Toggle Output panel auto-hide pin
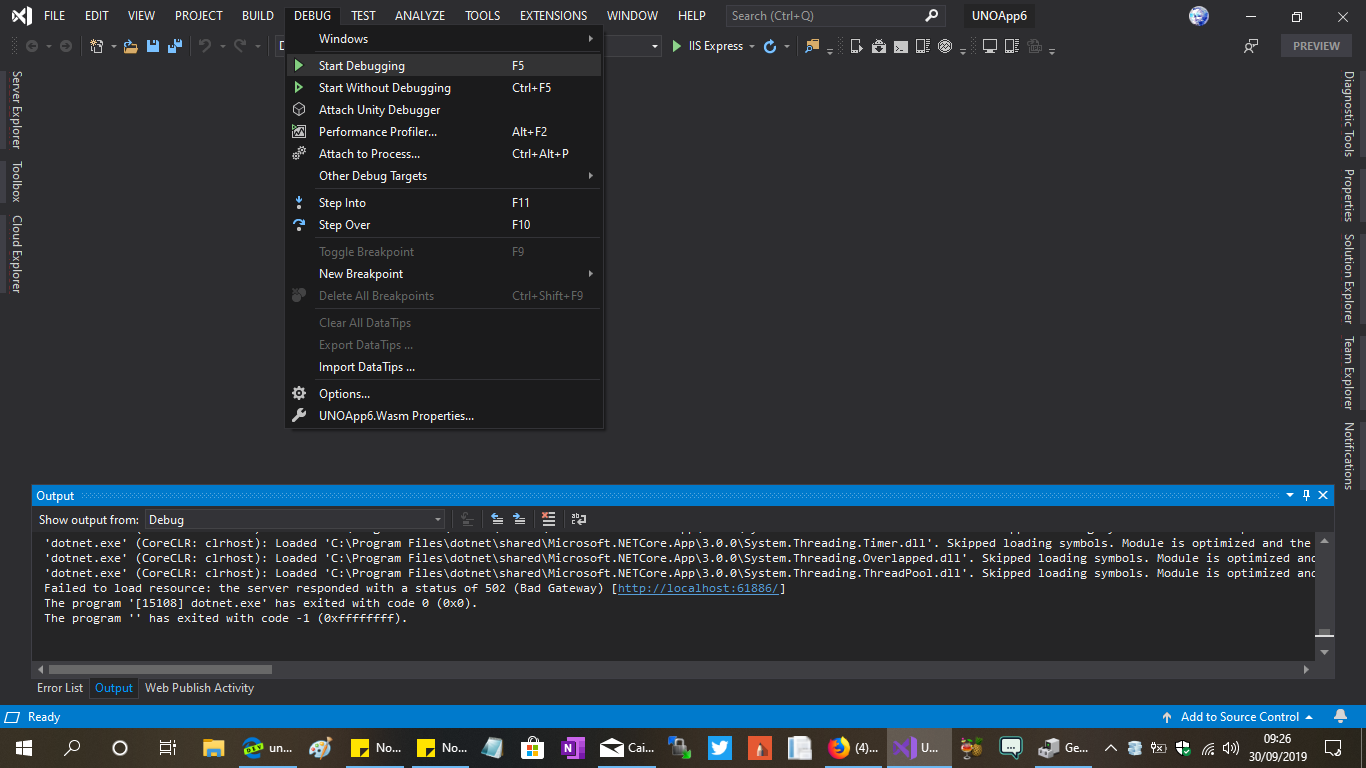This screenshot has width=1366, height=768. [1306, 495]
